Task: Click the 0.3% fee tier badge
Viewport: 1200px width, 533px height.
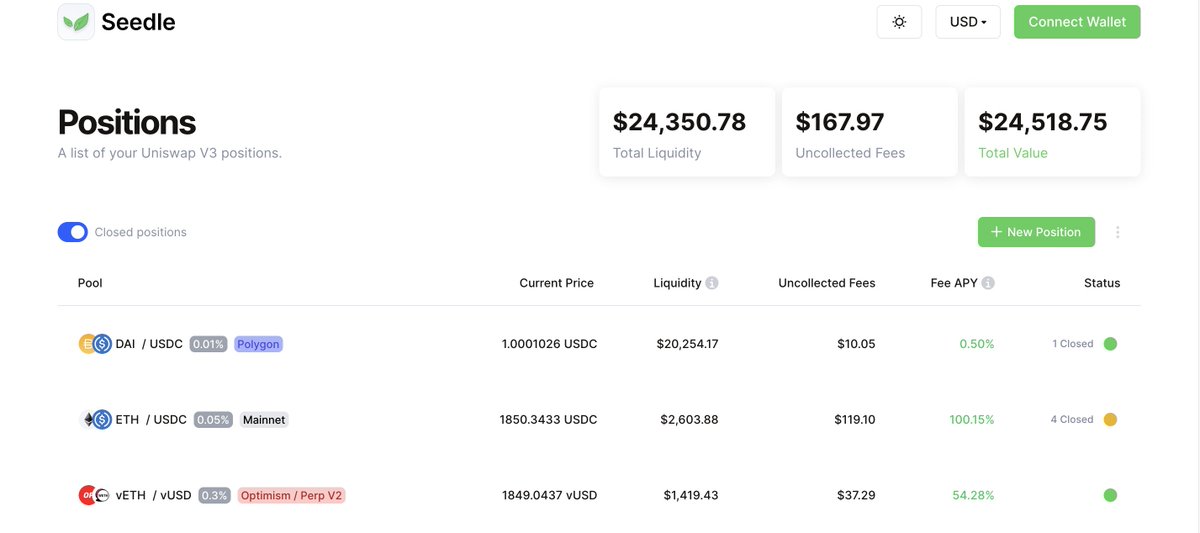Action: pos(214,495)
